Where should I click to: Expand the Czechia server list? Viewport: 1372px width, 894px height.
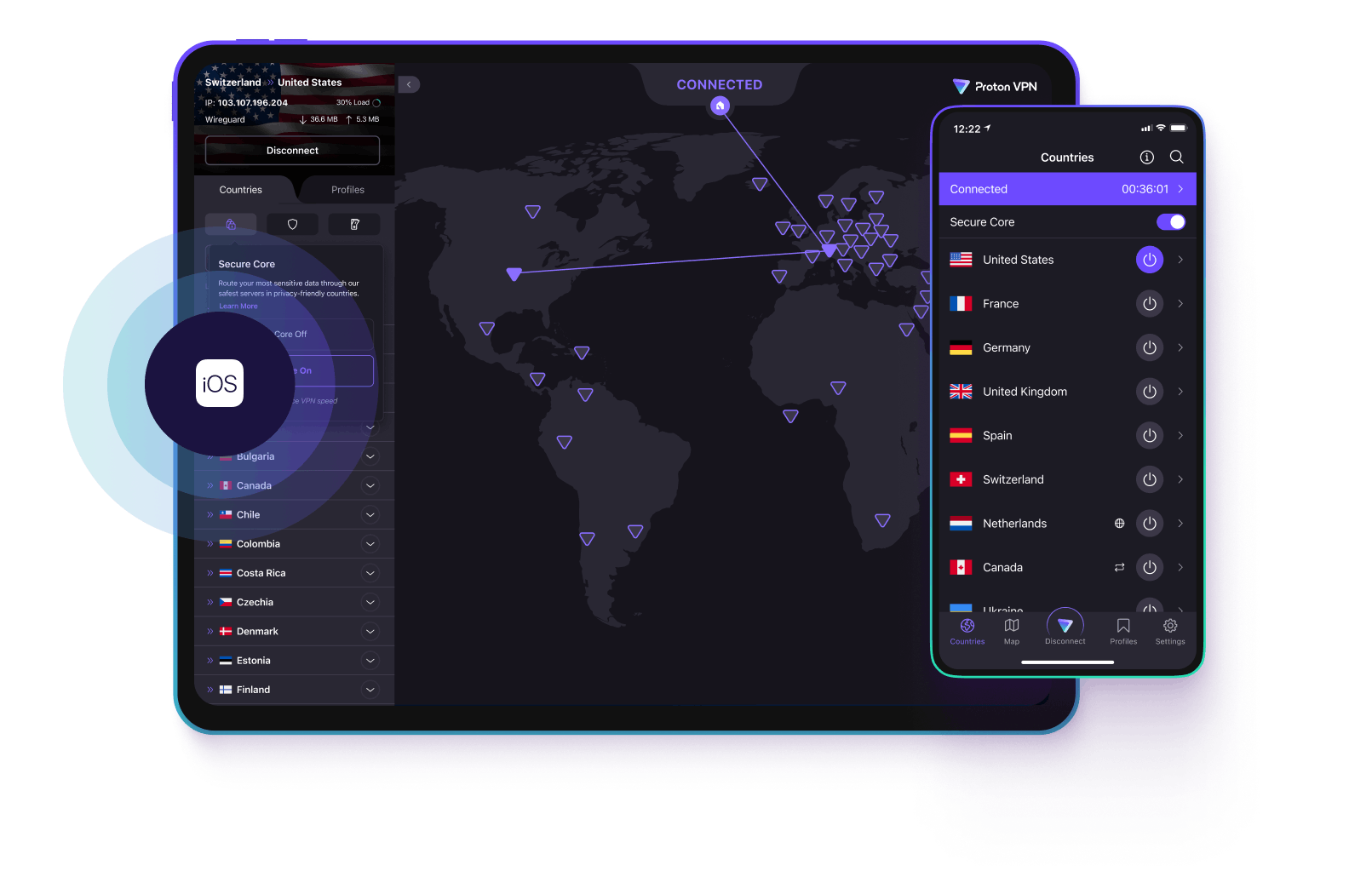(370, 602)
